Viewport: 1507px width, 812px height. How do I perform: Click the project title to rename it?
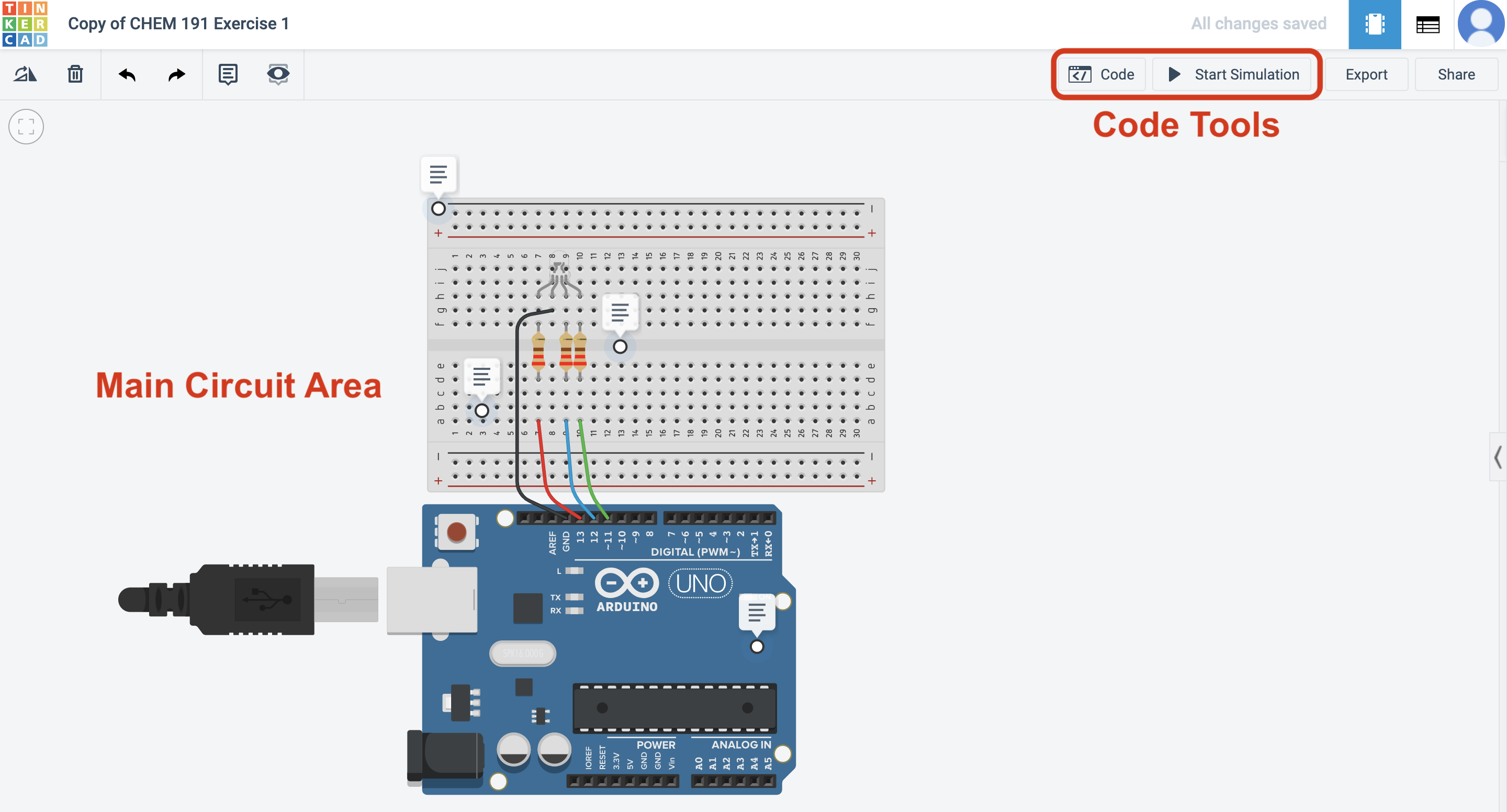tap(178, 24)
